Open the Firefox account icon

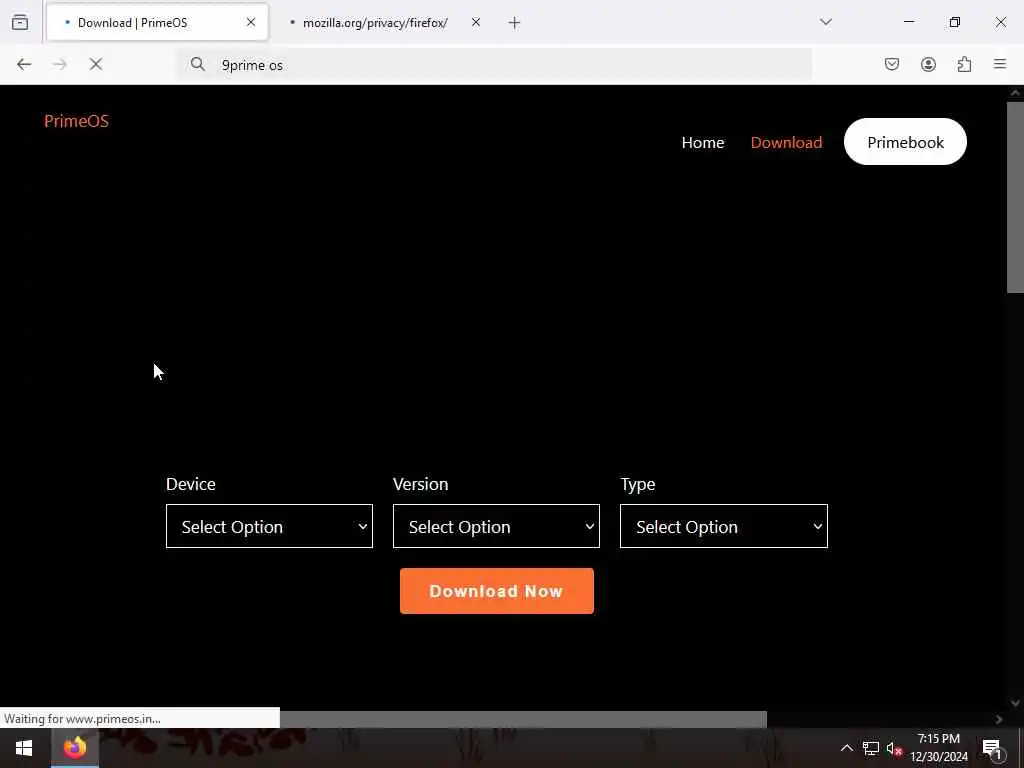(928, 64)
